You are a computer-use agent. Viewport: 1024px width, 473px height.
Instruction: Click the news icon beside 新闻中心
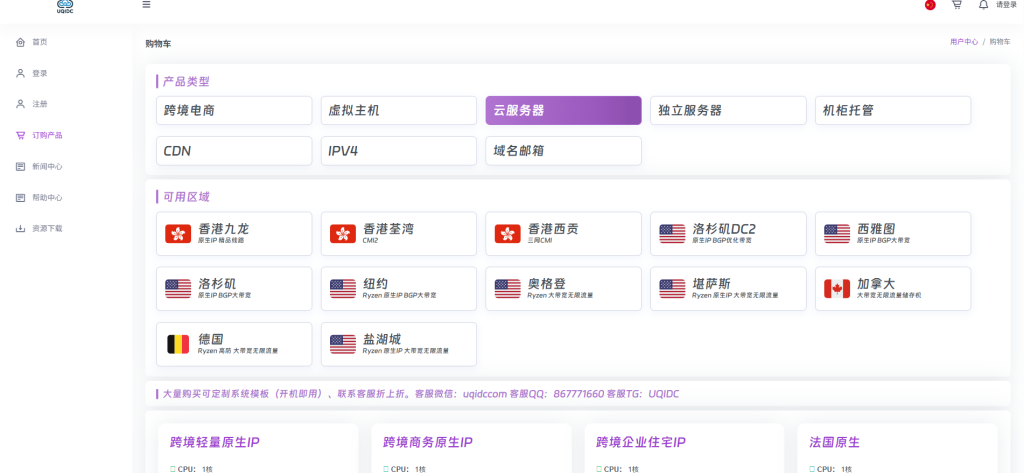[20, 167]
